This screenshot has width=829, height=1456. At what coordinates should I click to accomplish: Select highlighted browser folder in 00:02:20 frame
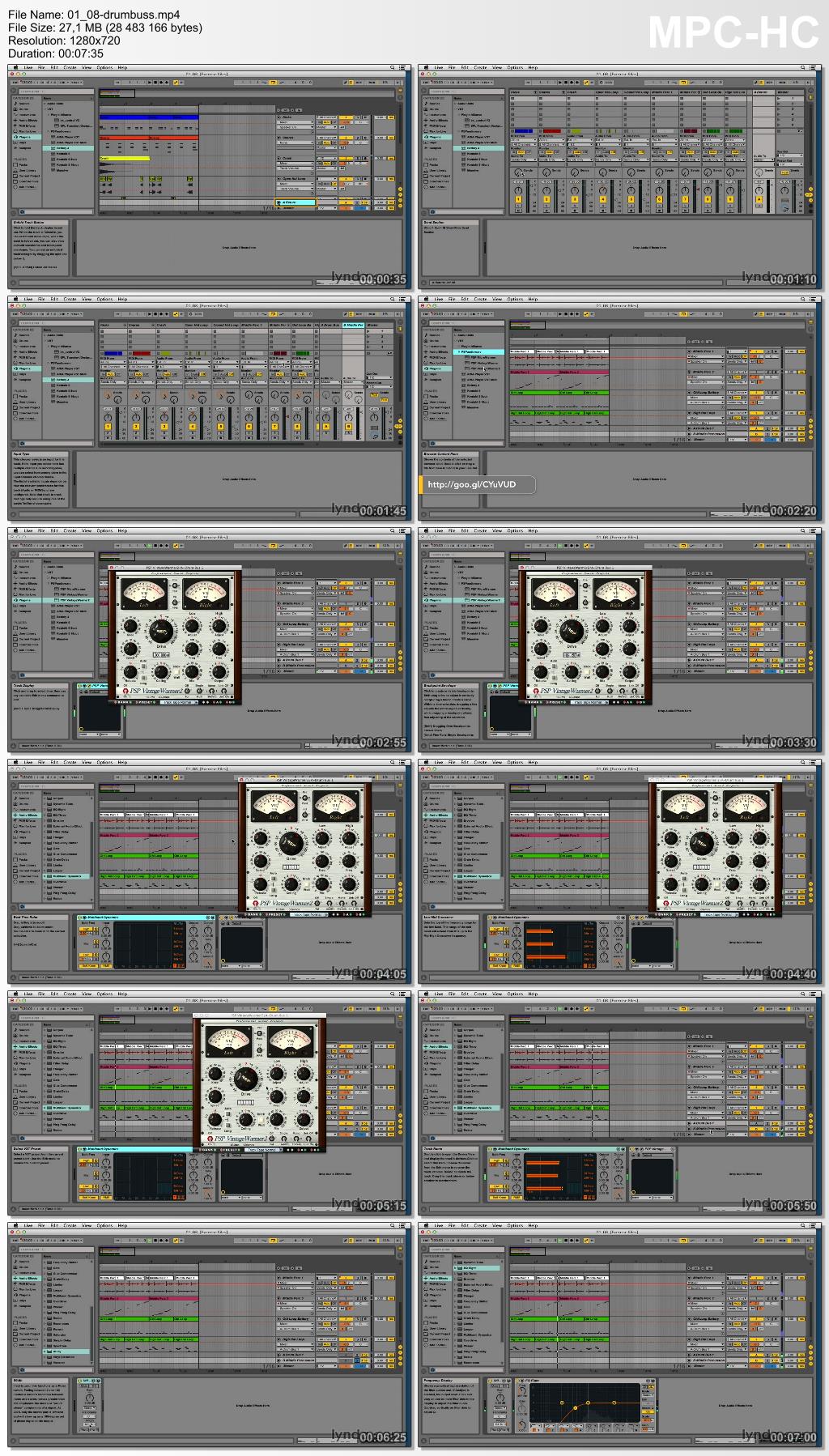tap(478, 352)
